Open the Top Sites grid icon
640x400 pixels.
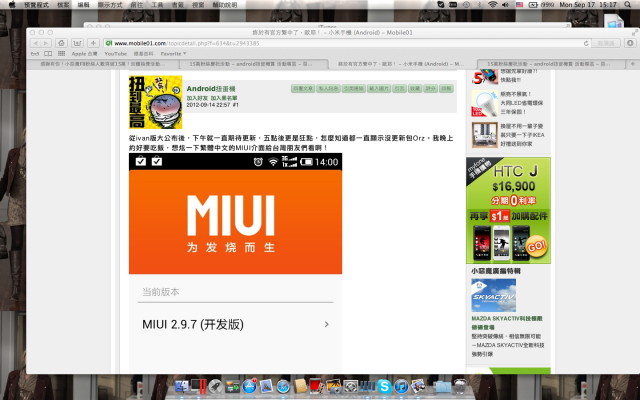61,53
